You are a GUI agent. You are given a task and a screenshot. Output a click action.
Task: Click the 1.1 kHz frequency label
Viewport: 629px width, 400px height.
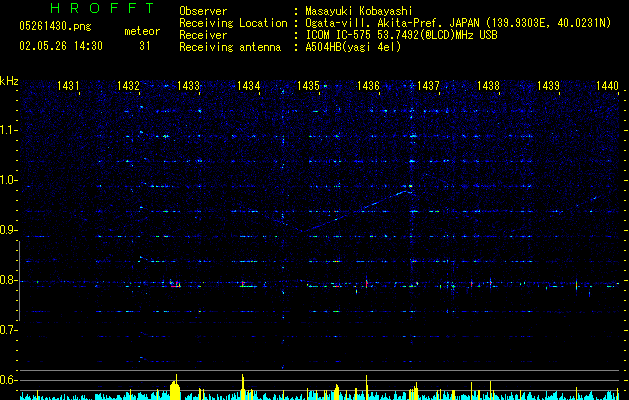8,130
